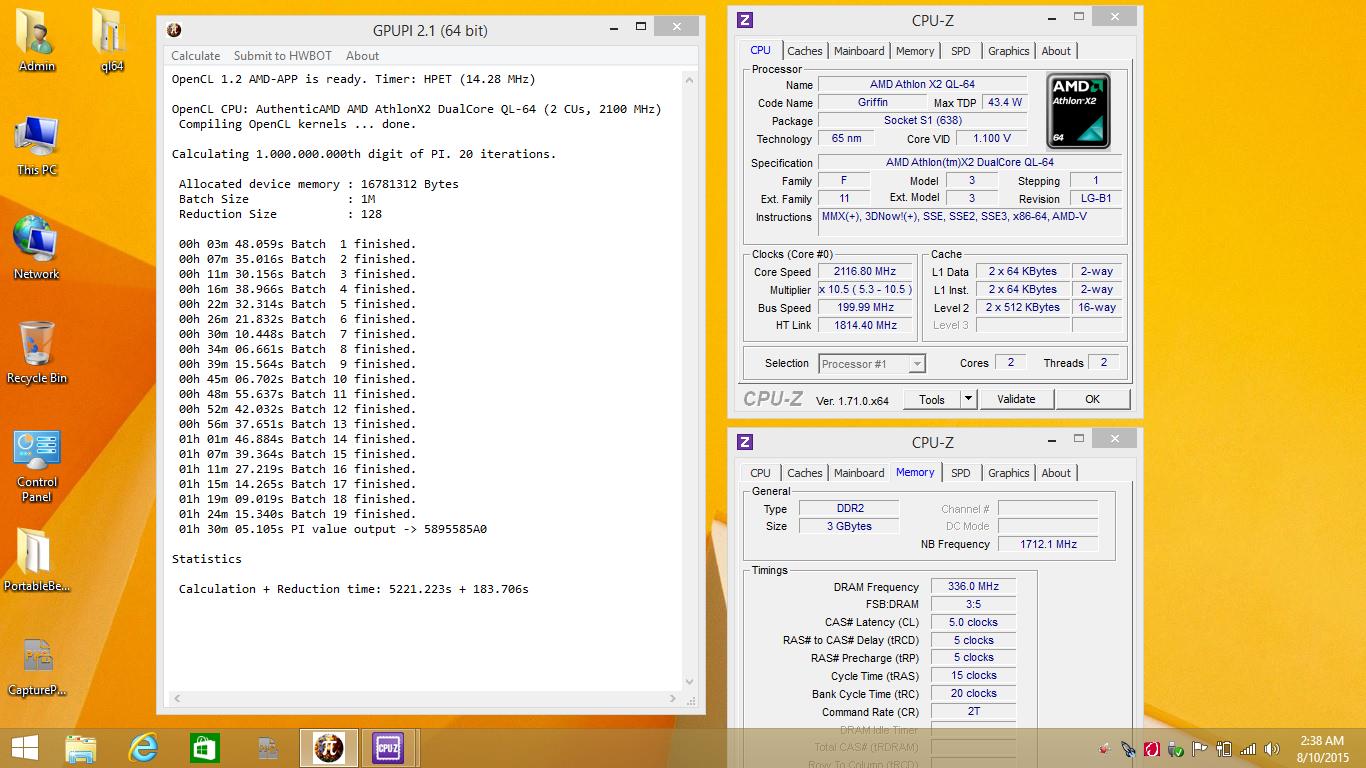This screenshot has height=768, width=1366.
Task: Launch Internet Explorer from the taskbar
Action: [144, 748]
